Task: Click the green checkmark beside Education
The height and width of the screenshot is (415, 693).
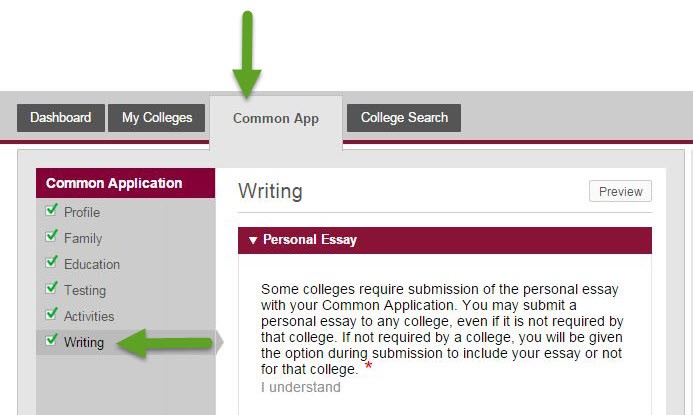Action: [x=52, y=263]
